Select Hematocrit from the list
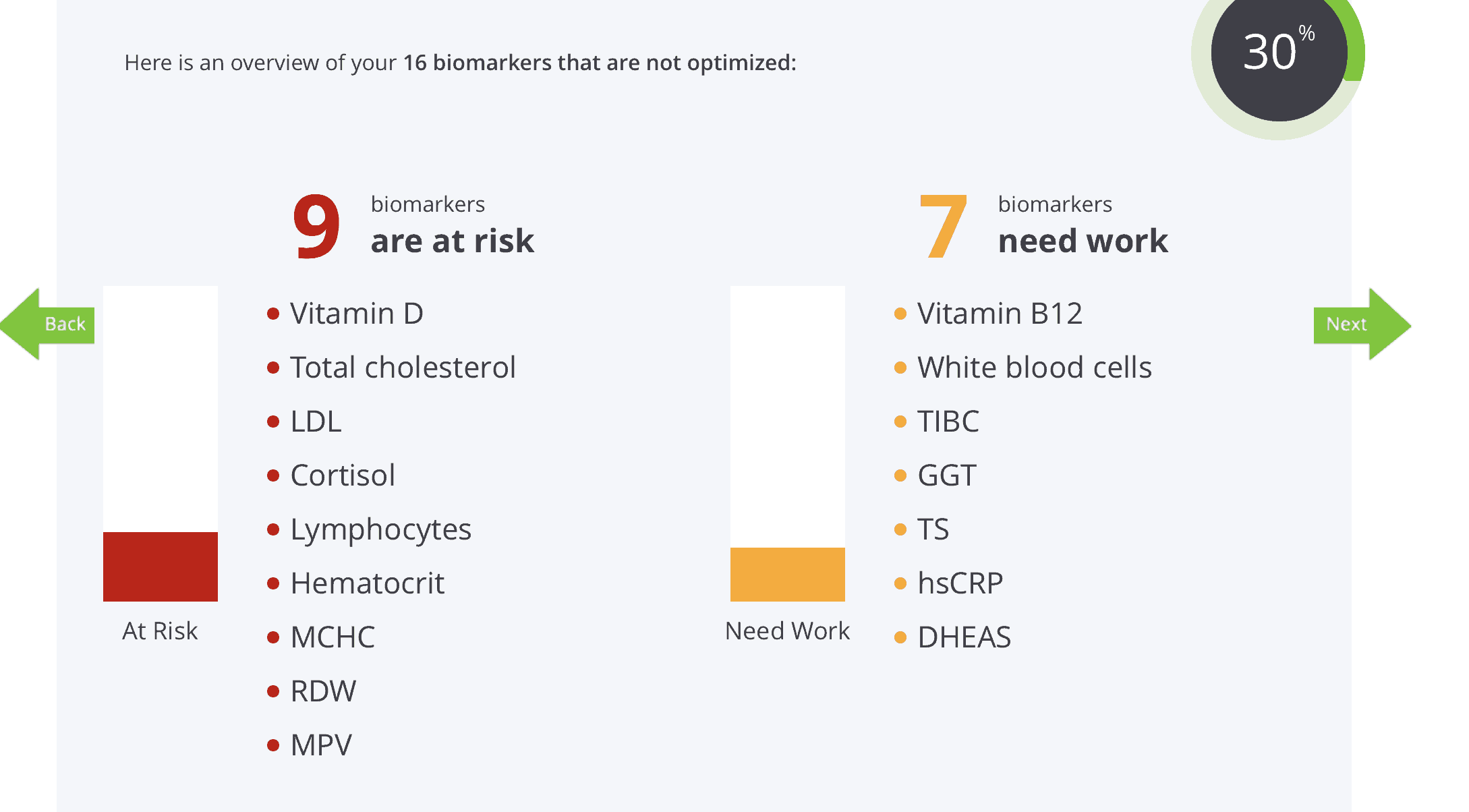 pos(368,583)
